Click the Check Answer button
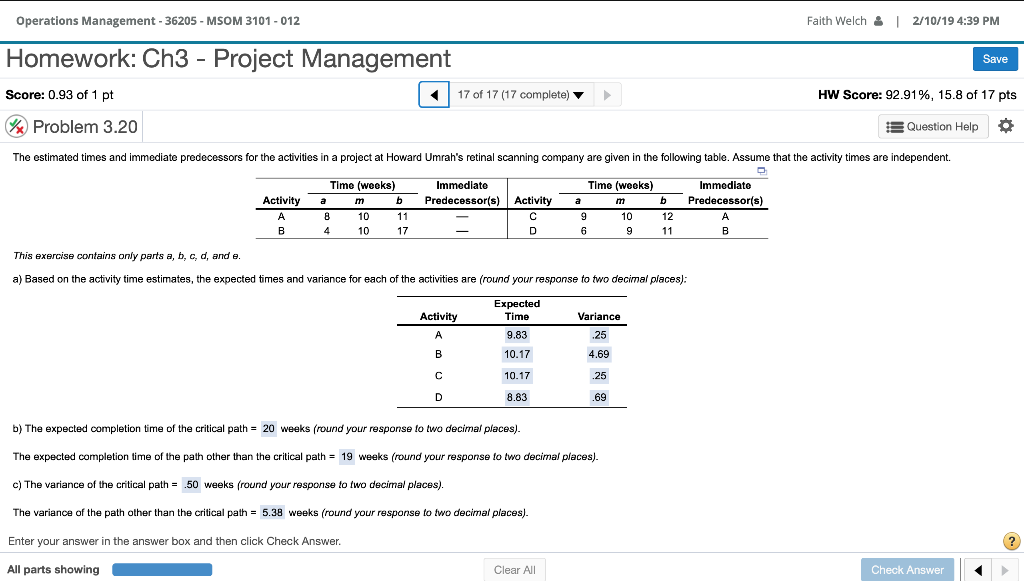1024x581 pixels. [906, 569]
